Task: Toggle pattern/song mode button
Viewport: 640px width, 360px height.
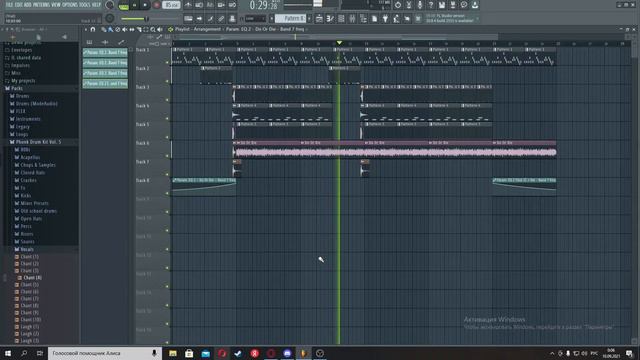Action: (123, 6)
